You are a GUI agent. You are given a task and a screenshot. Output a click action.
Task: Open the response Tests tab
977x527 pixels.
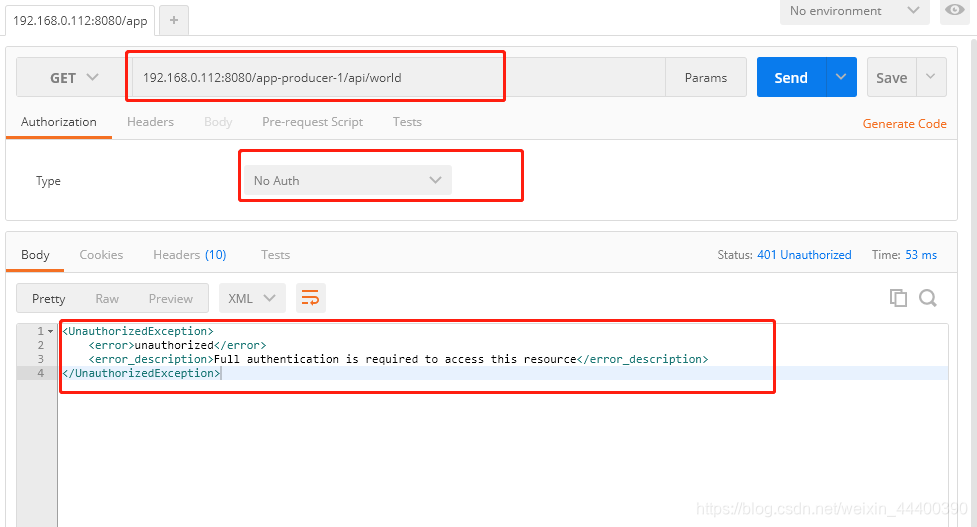[x=275, y=255]
